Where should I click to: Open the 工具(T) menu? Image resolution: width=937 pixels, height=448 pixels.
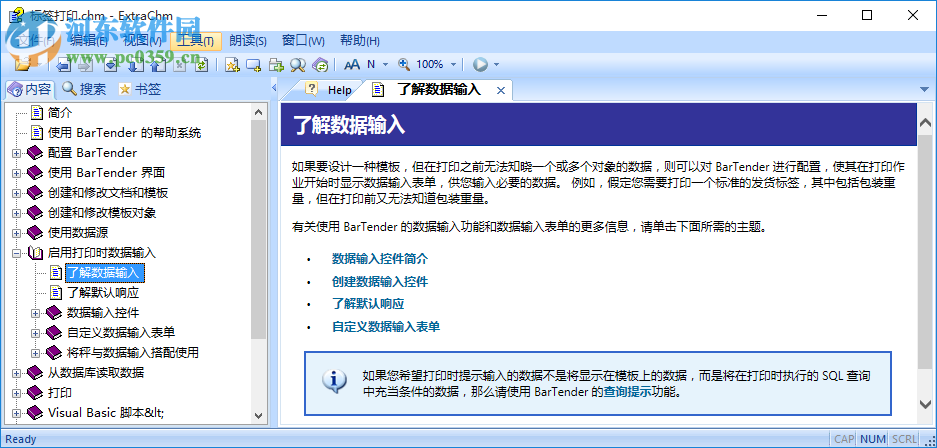click(x=195, y=41)
